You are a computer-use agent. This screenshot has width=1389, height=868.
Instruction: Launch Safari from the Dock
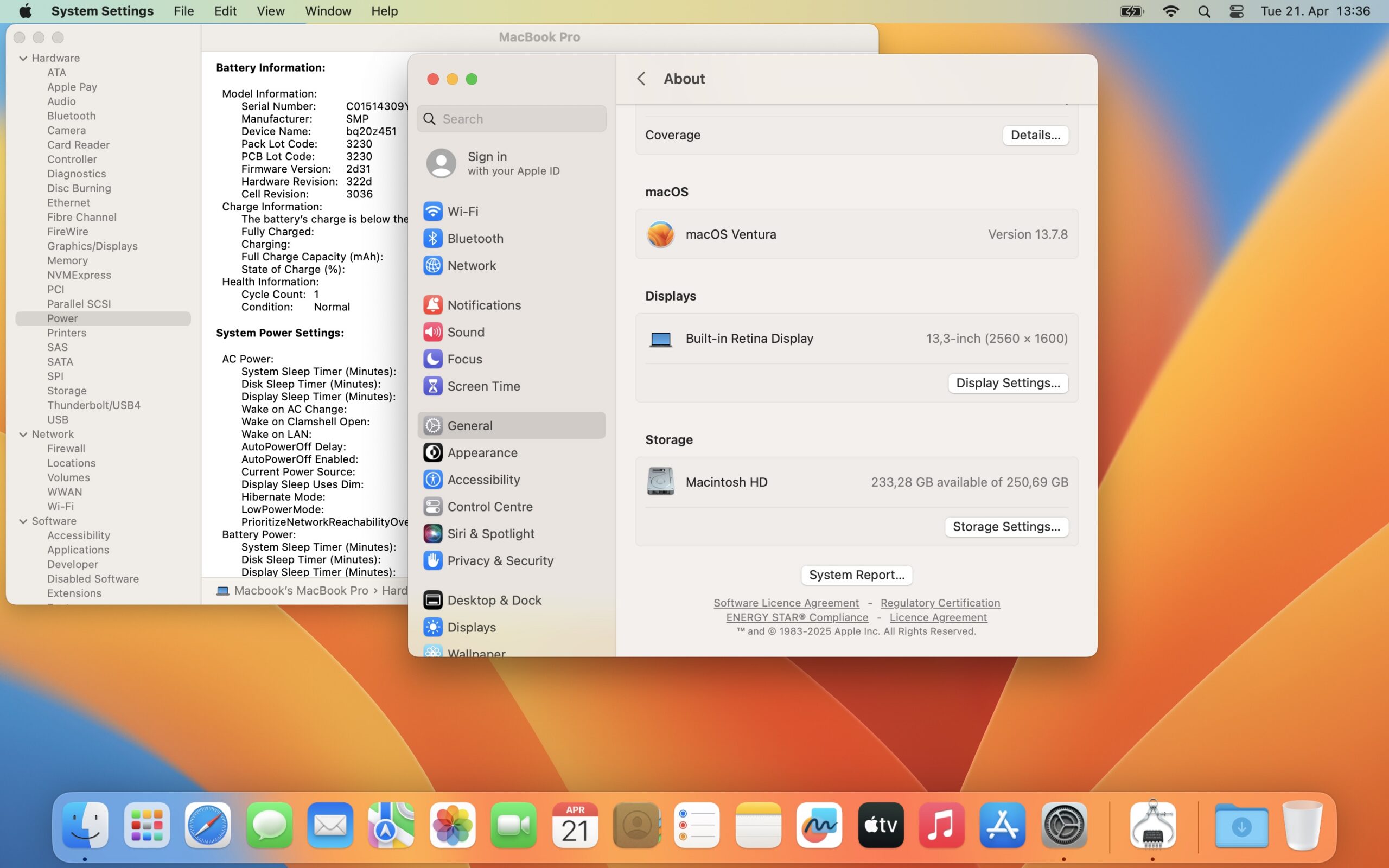pyautogui.click(x=207, y=825)
